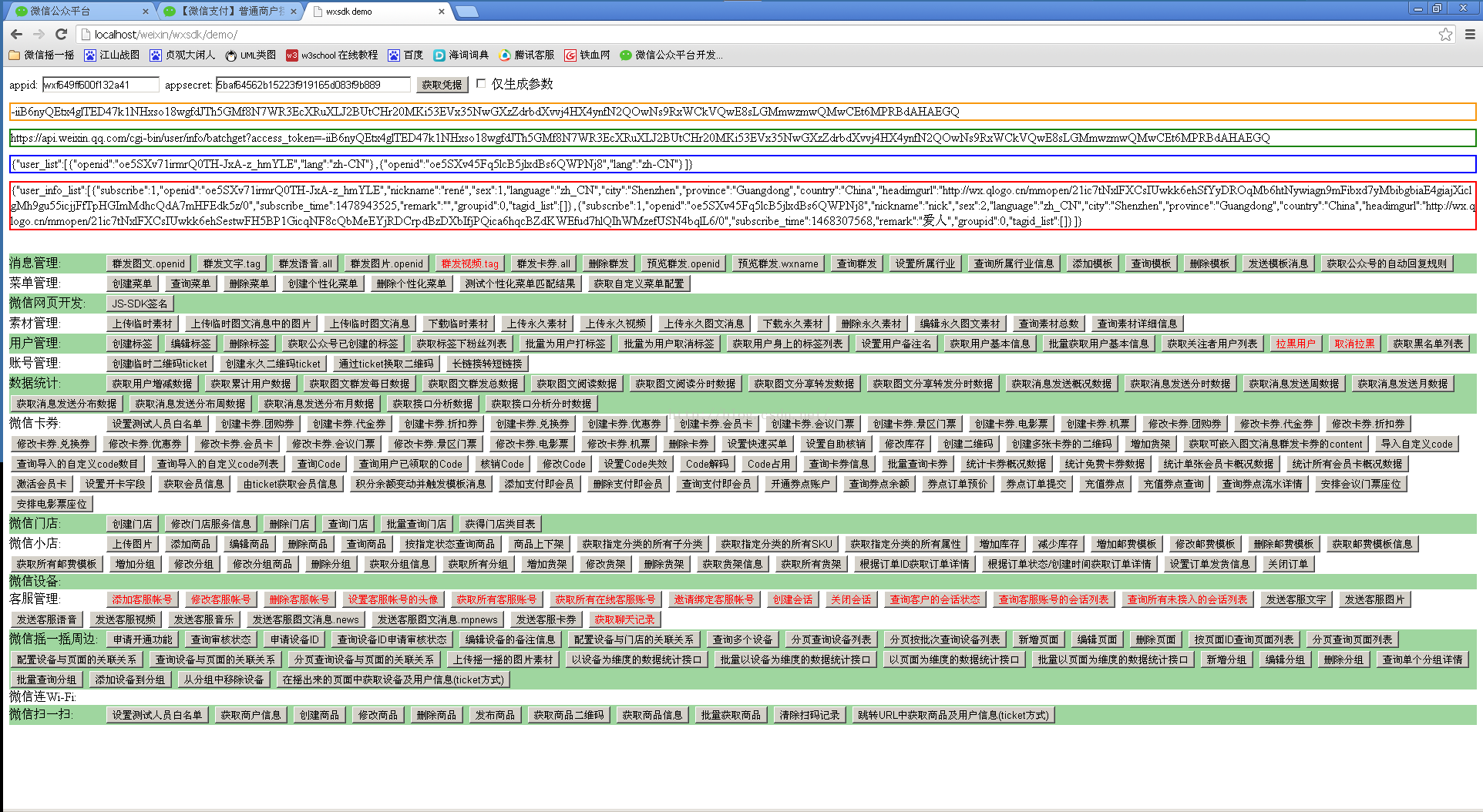Click 导入自定义code button
The height and width of the screenshot is (812, 1483).
click(1416, 444)
